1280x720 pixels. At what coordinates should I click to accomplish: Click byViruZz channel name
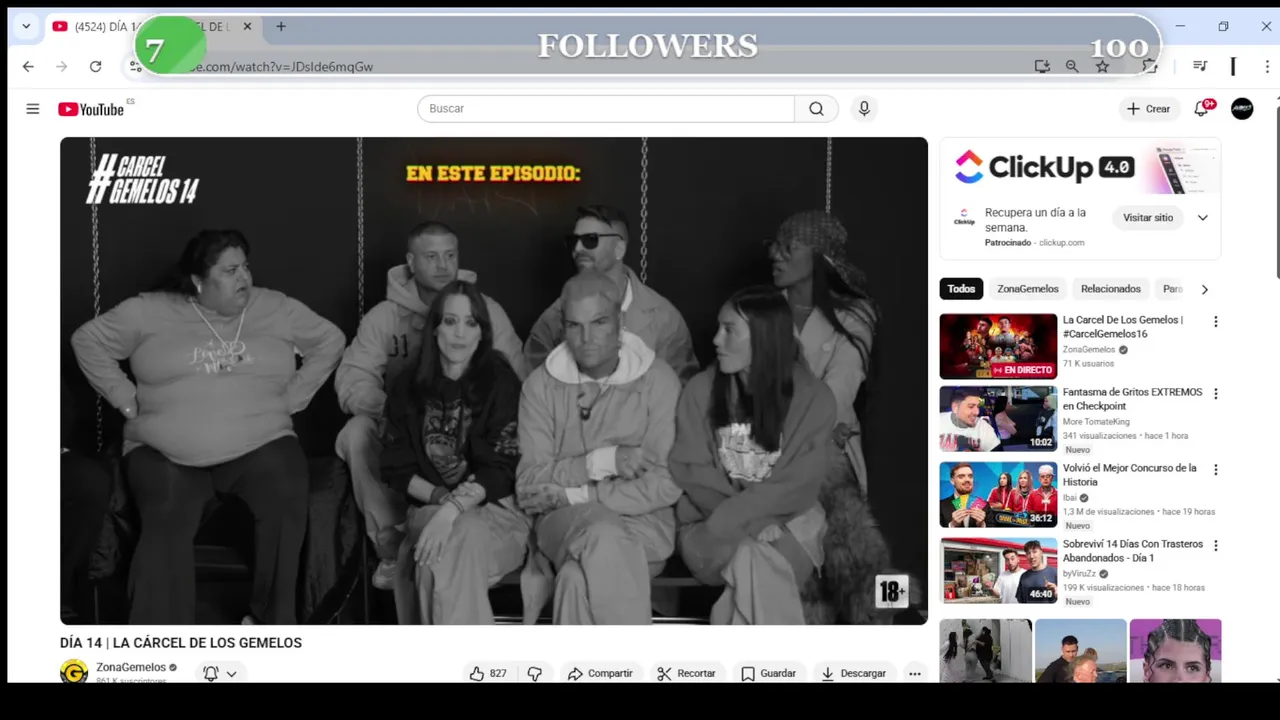[1079, 574]
